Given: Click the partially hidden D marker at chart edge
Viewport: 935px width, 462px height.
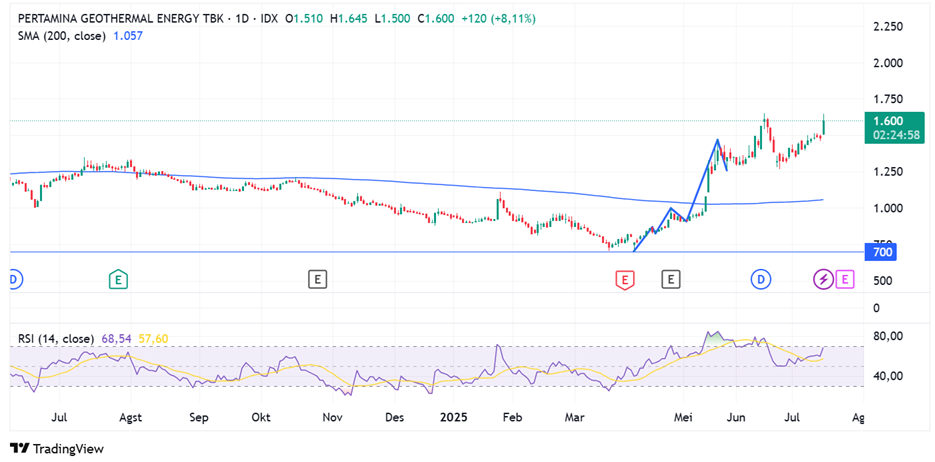Looking at the screenshot, I should 13,279.
